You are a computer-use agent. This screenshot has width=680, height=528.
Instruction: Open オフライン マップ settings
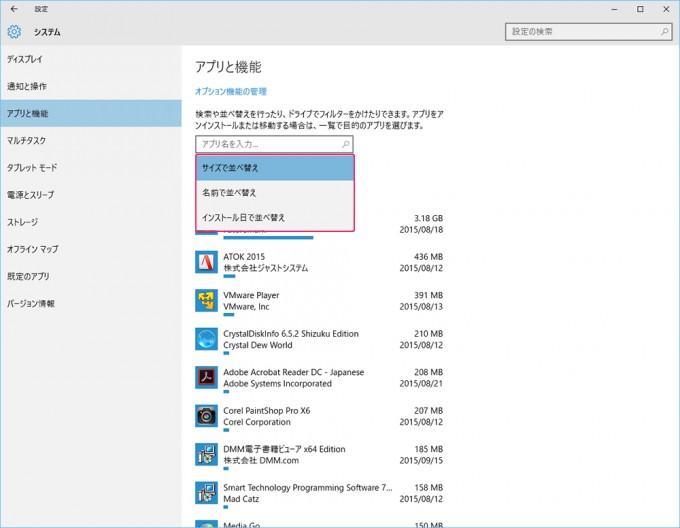pos(91,249)
